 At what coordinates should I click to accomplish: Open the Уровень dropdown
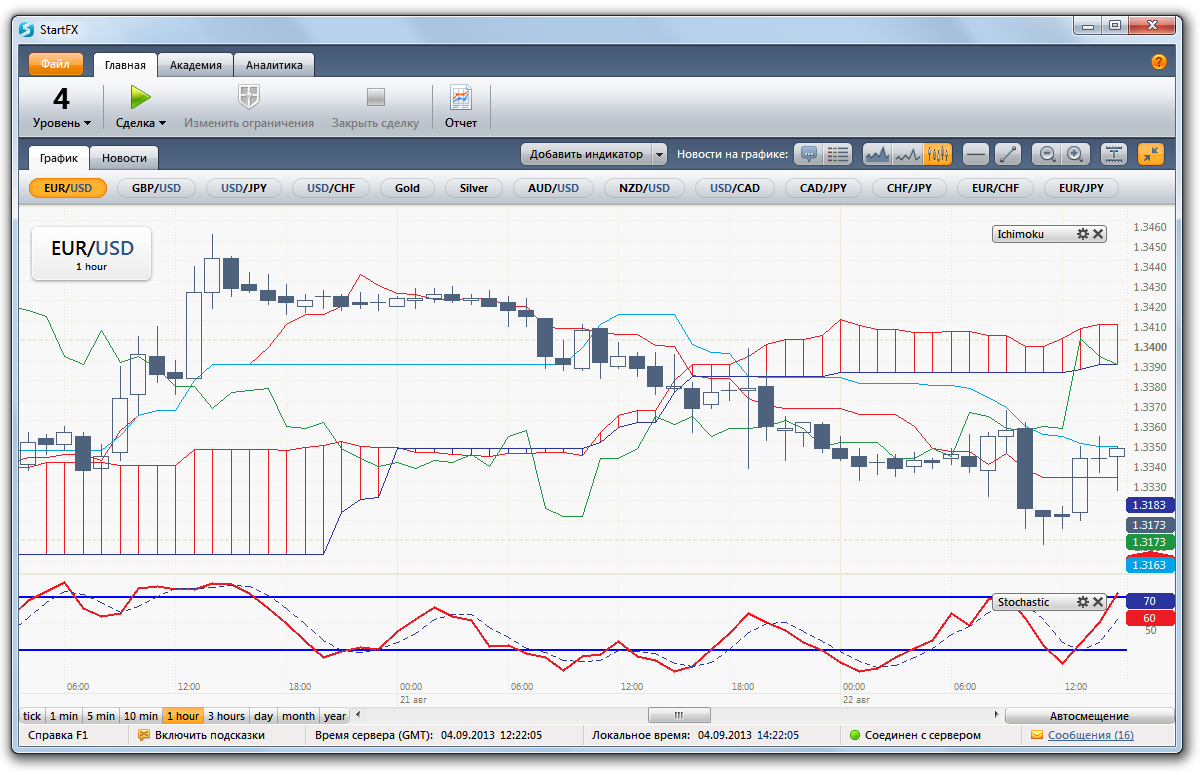61,123
